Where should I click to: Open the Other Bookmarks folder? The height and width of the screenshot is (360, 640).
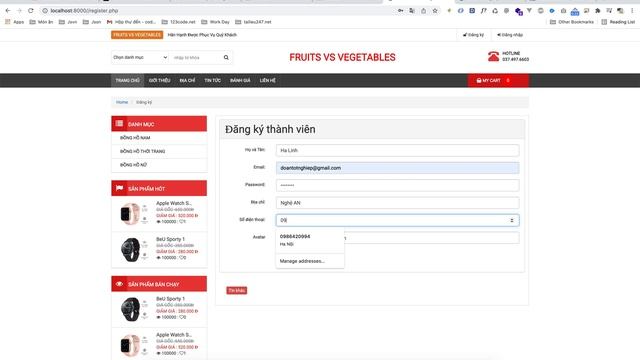pos(572,22)
